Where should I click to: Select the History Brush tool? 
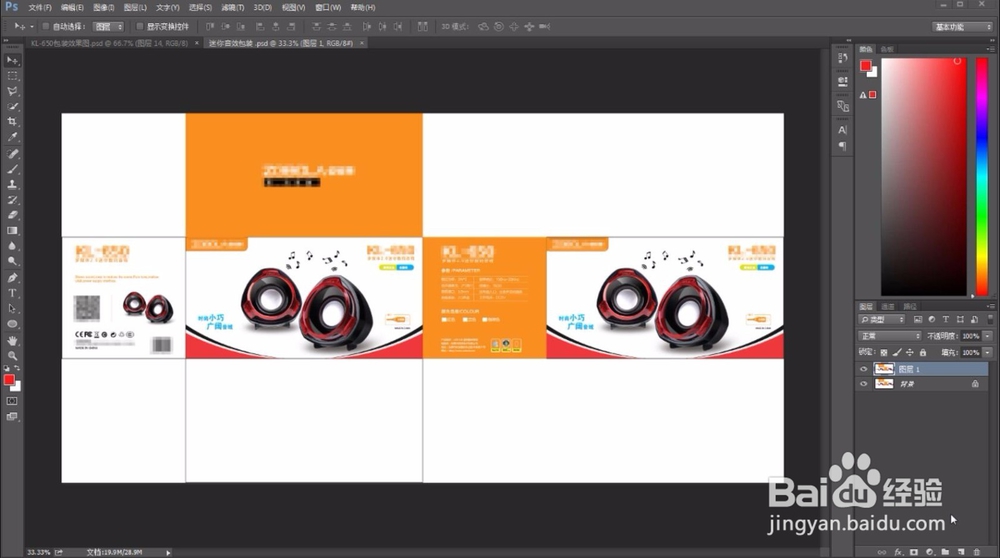[12, 200]
